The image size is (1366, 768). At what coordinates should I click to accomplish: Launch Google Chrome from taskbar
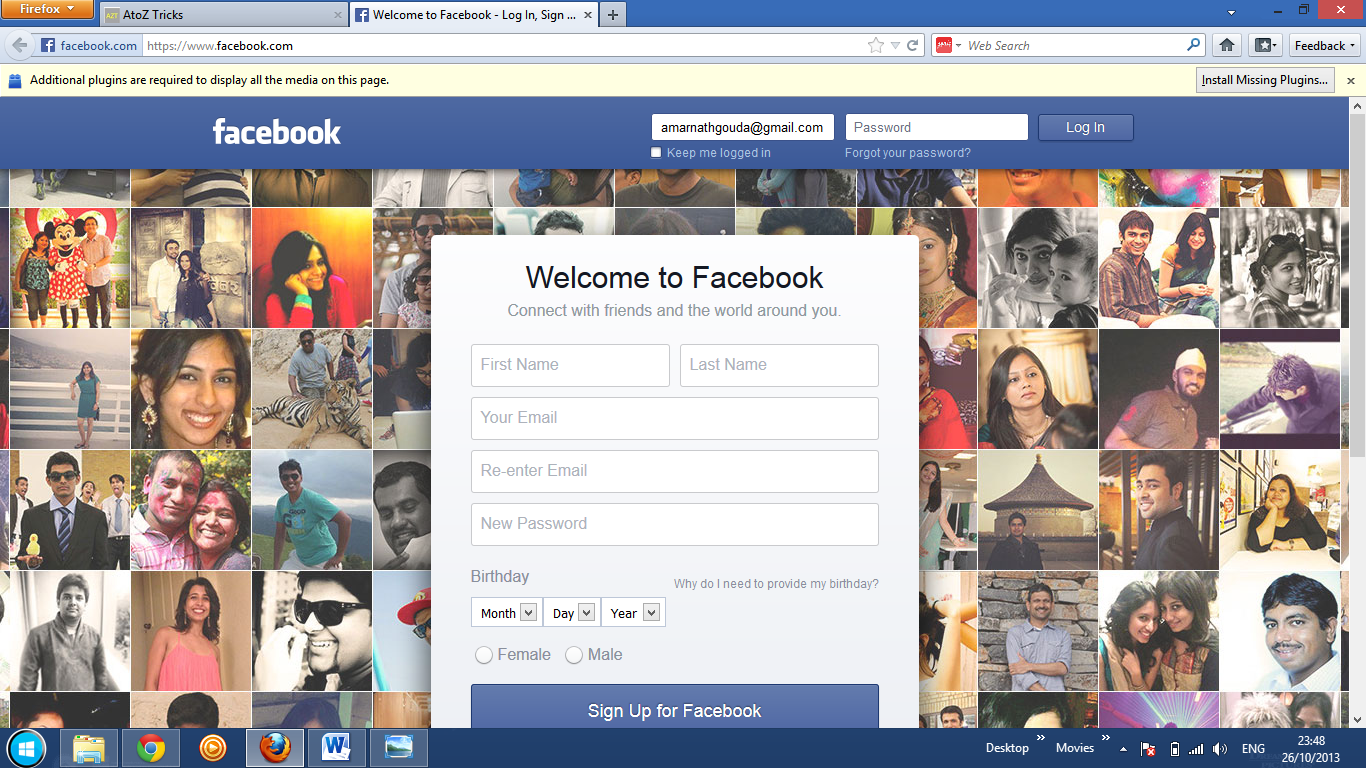(151, 748)
